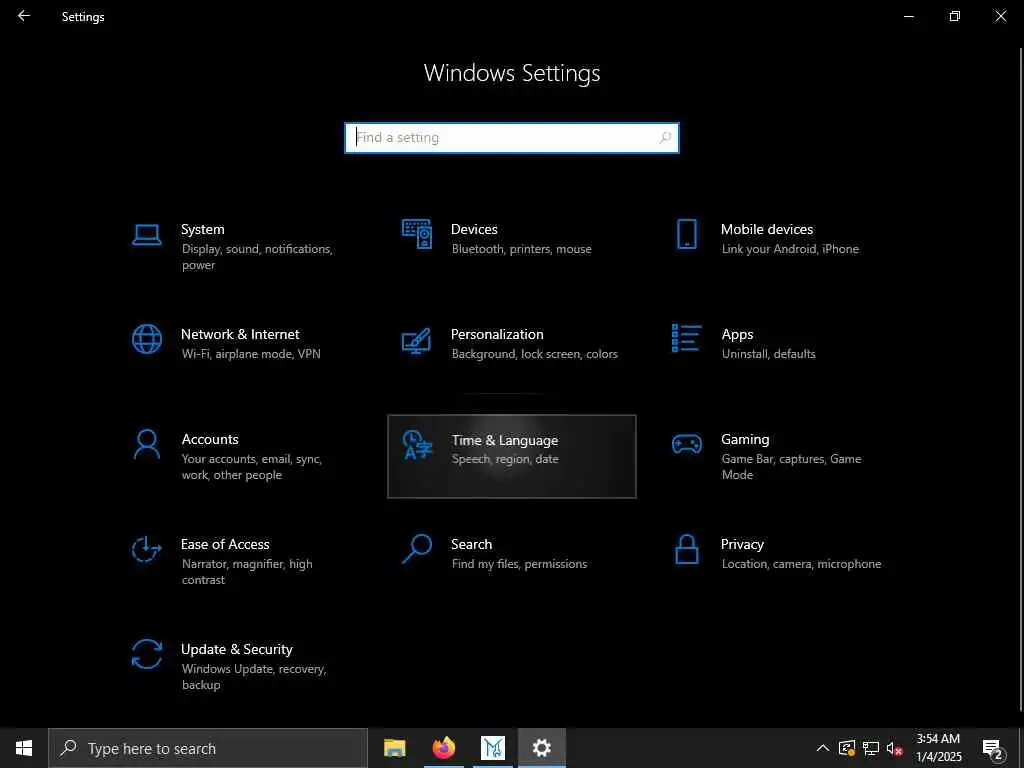Click 'Windows Update, recovery, backup' text
The image size is (1024, 768).
[x=254, y=677]
